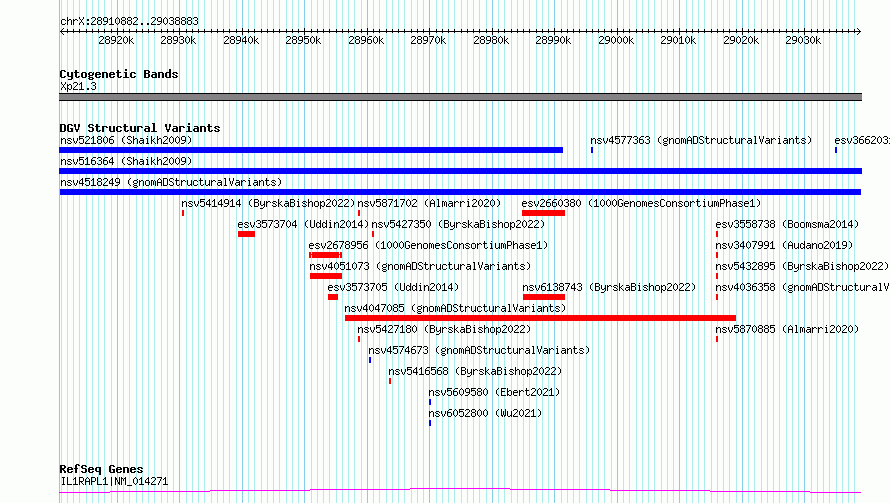Open nsv6052800 (Wu2021) label

click(485, 413)
